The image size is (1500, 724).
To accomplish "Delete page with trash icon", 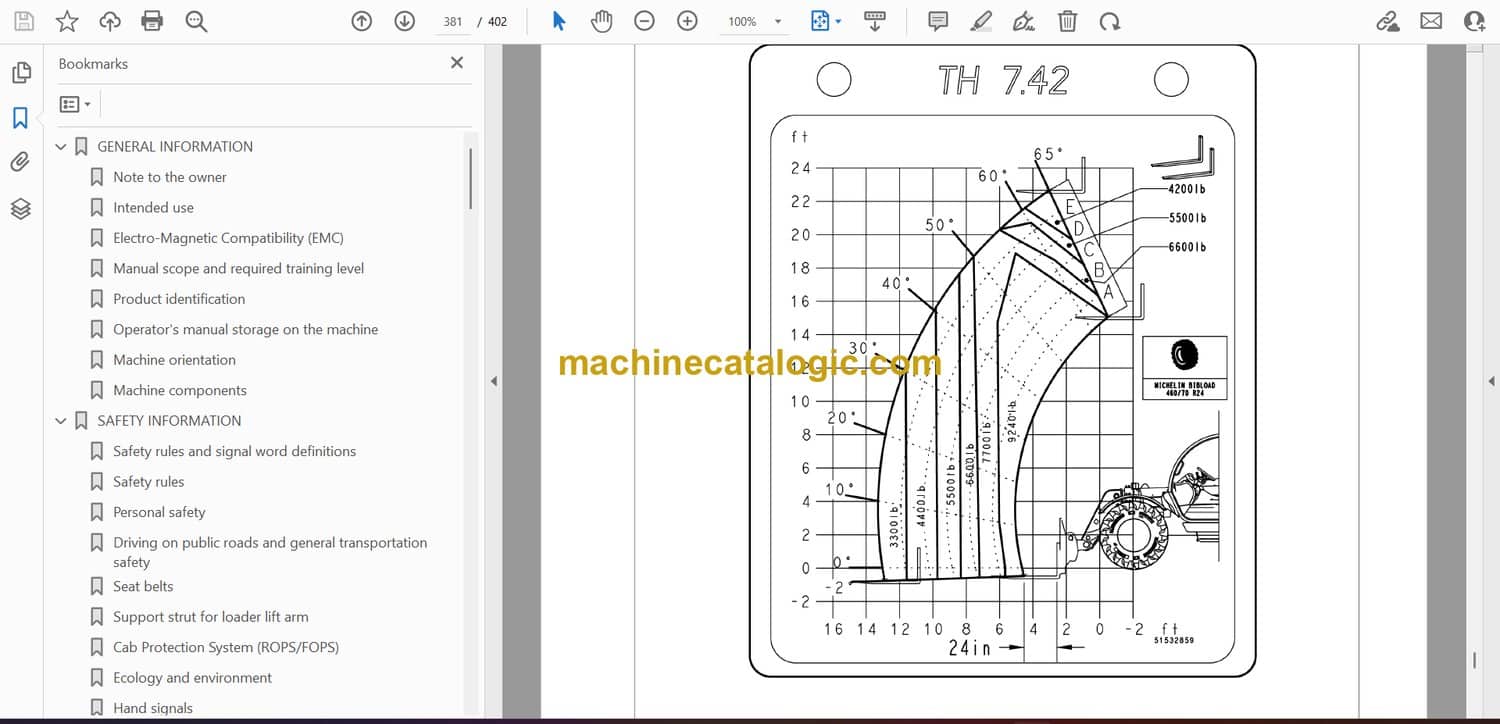I will pos(1067,21).
